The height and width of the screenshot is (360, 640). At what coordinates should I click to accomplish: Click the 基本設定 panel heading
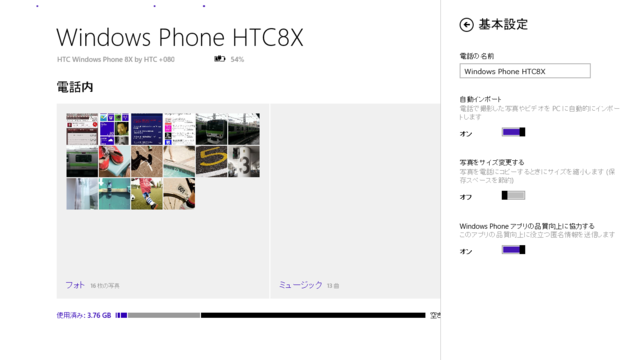[x=503, y=24]
